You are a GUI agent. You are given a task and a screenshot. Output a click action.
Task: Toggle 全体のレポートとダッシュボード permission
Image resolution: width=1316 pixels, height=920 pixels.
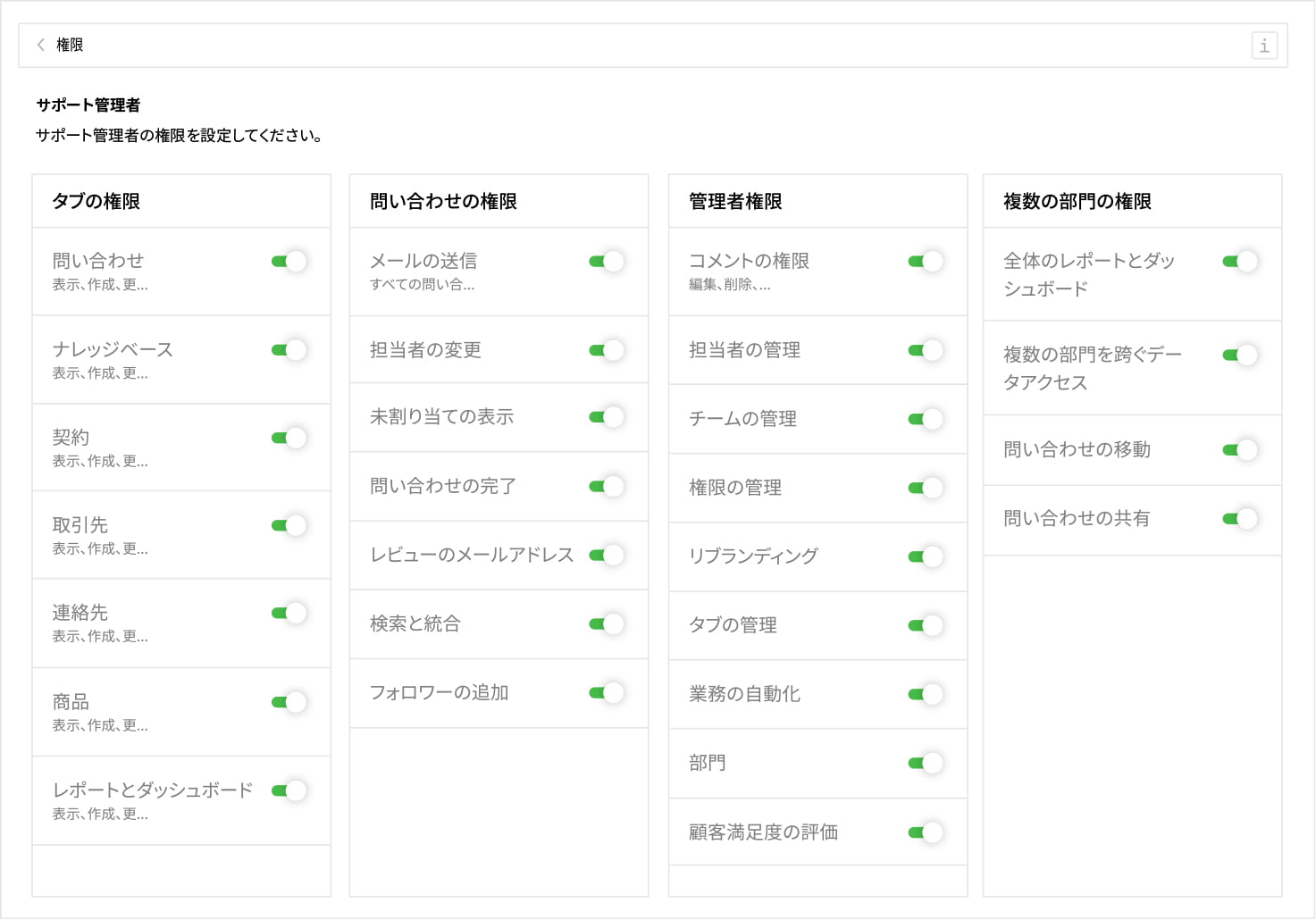pos(1240,262)
